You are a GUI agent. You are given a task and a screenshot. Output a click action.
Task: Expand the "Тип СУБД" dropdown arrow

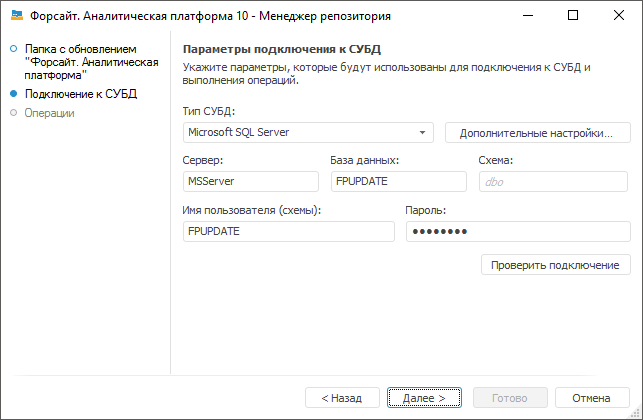click(423, 132)
